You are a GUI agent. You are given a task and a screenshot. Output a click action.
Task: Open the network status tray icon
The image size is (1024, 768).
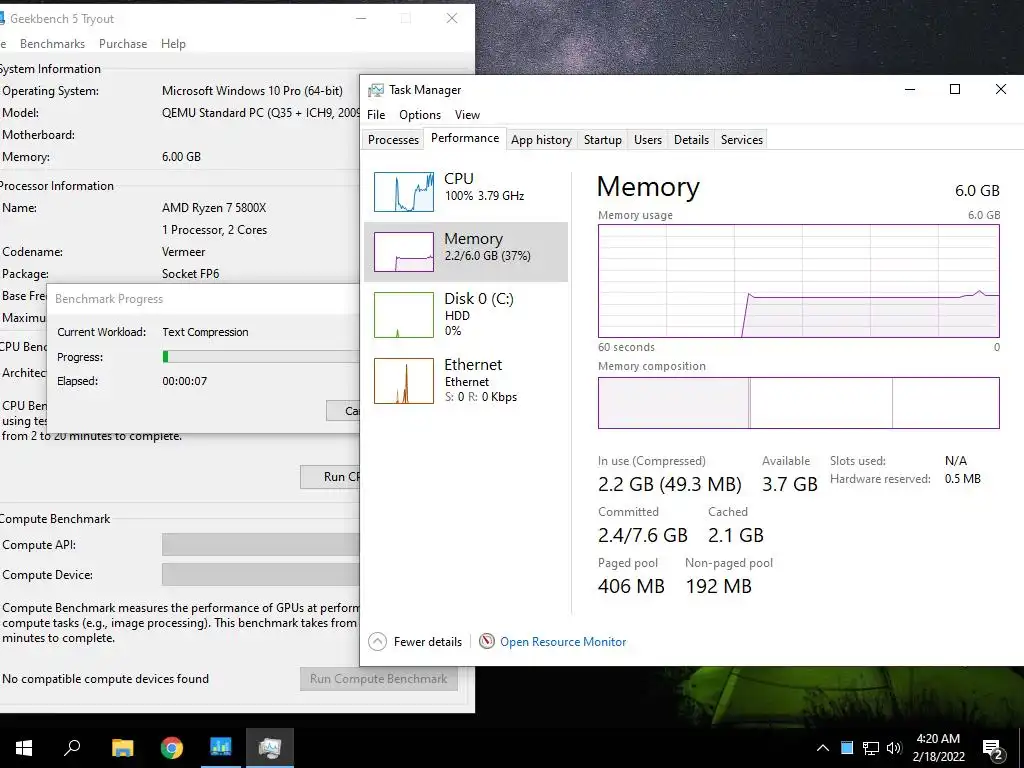pos(871,748)
